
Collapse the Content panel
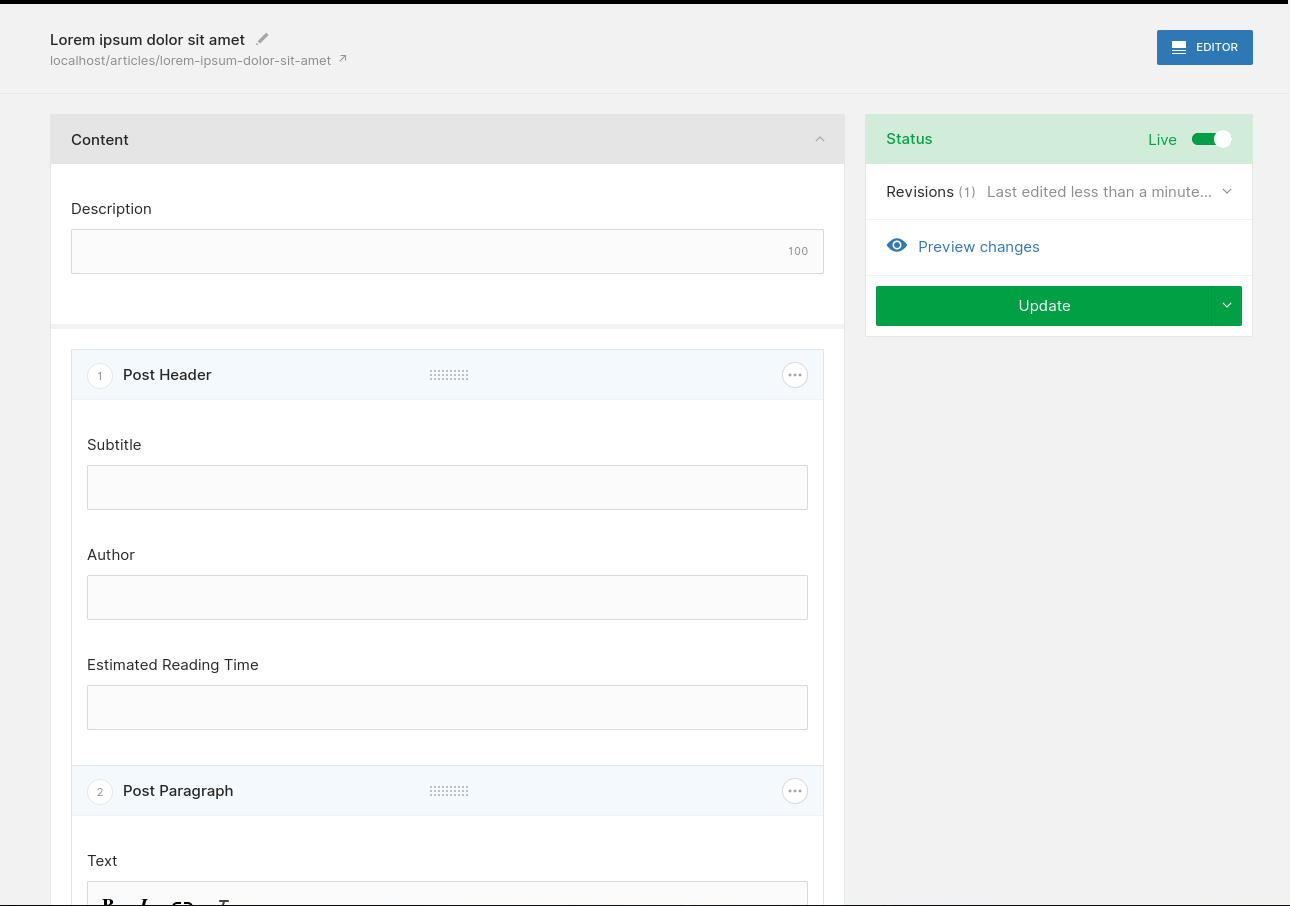click(820, 139)
